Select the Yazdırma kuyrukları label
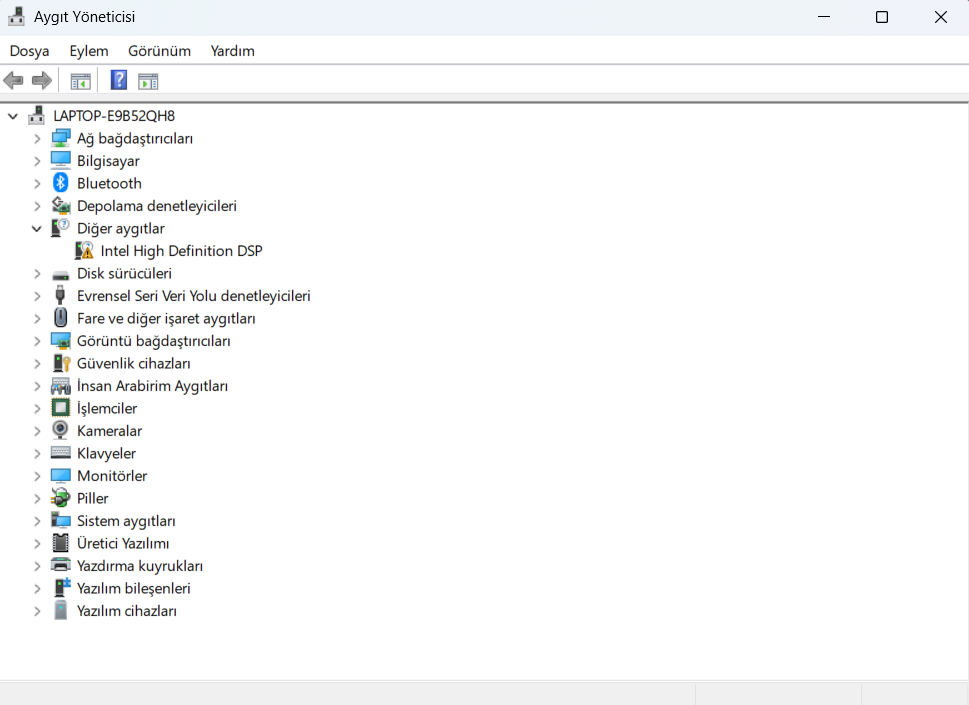 pos(140,566)
